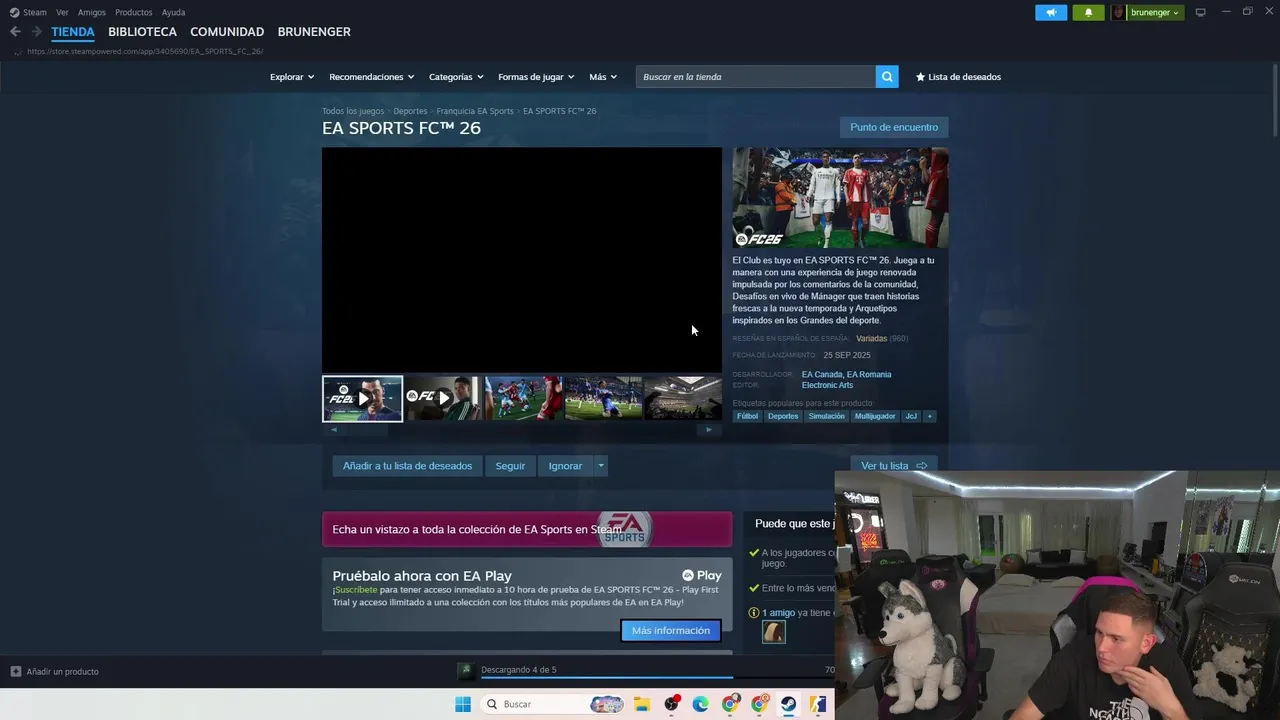Expand the Explorar dropdown
The image size is (1280, 720).
[x=292, y=77]
